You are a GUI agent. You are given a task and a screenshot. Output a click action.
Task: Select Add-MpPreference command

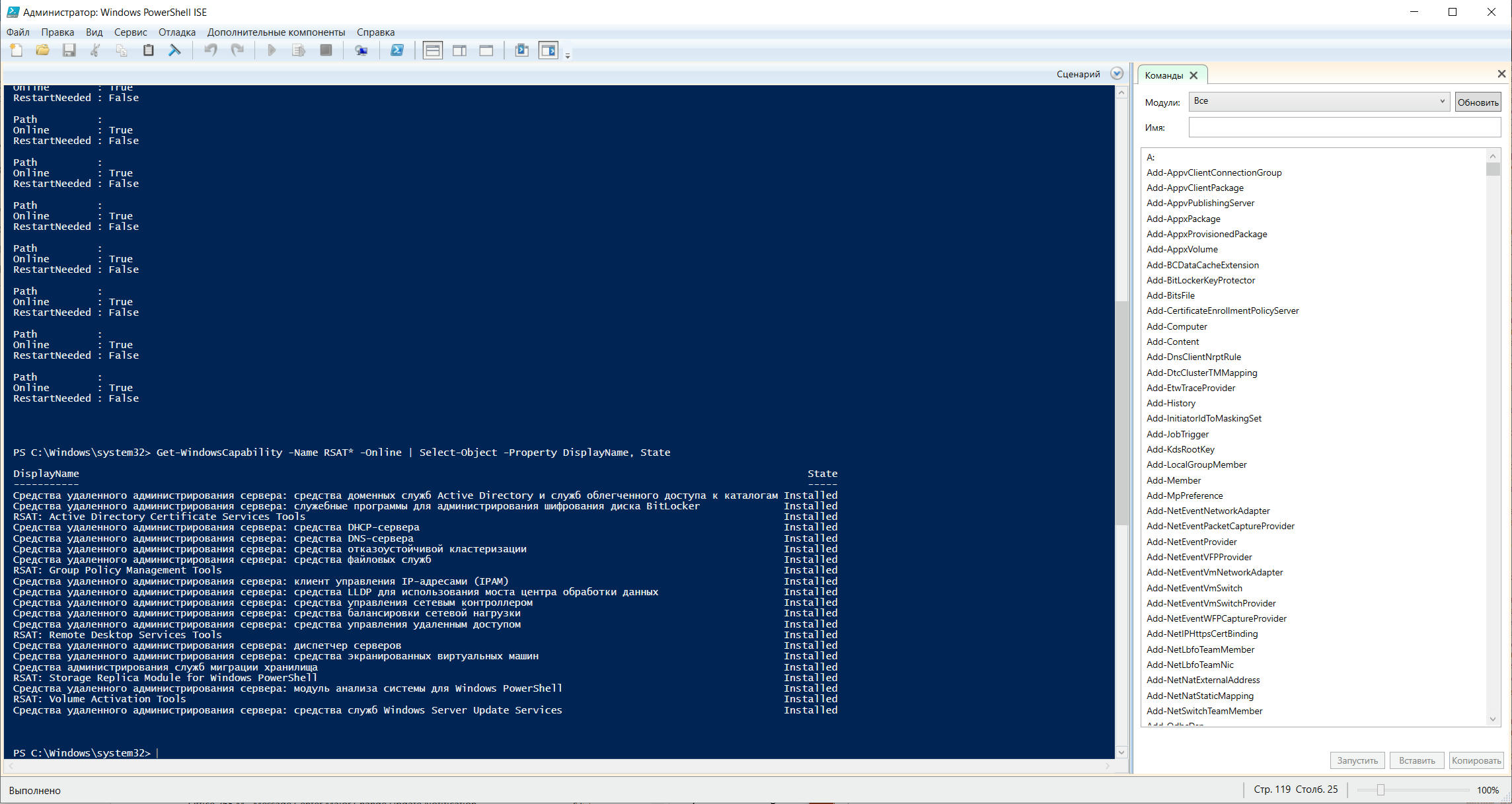coord(1185,495)
